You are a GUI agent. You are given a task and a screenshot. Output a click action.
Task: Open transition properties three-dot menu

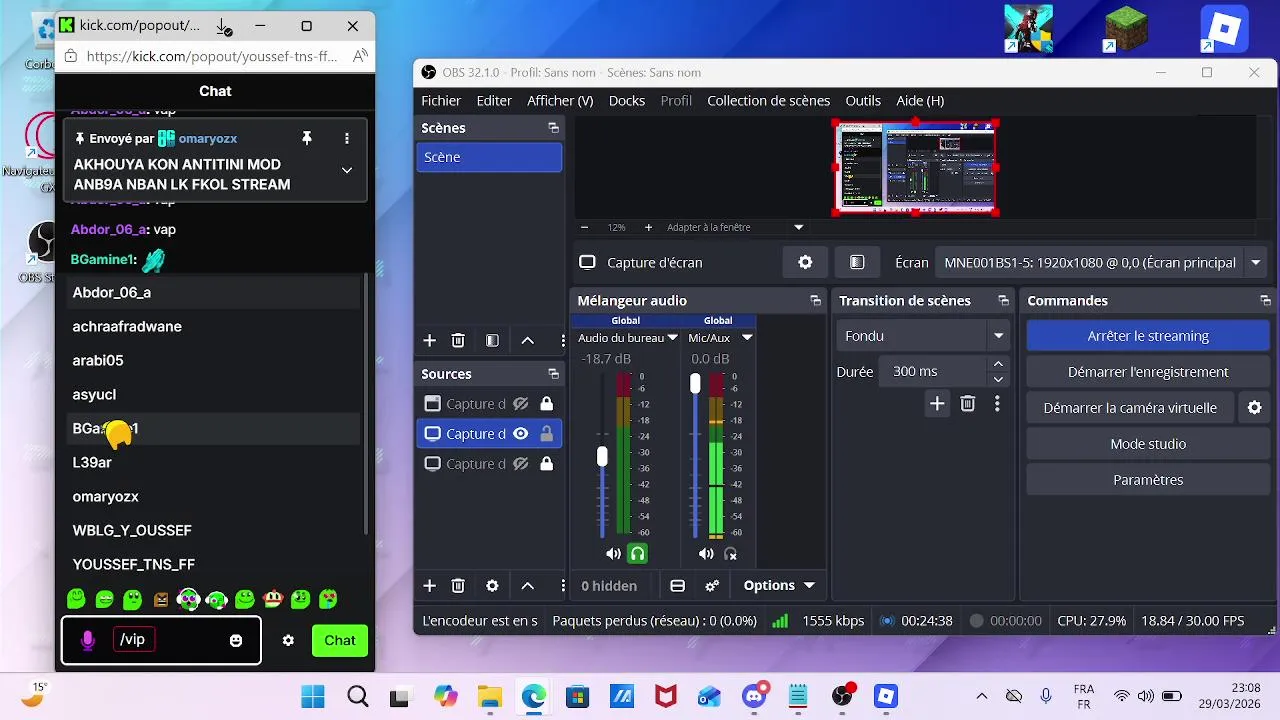pyautogui.click(x=997, y=404)
